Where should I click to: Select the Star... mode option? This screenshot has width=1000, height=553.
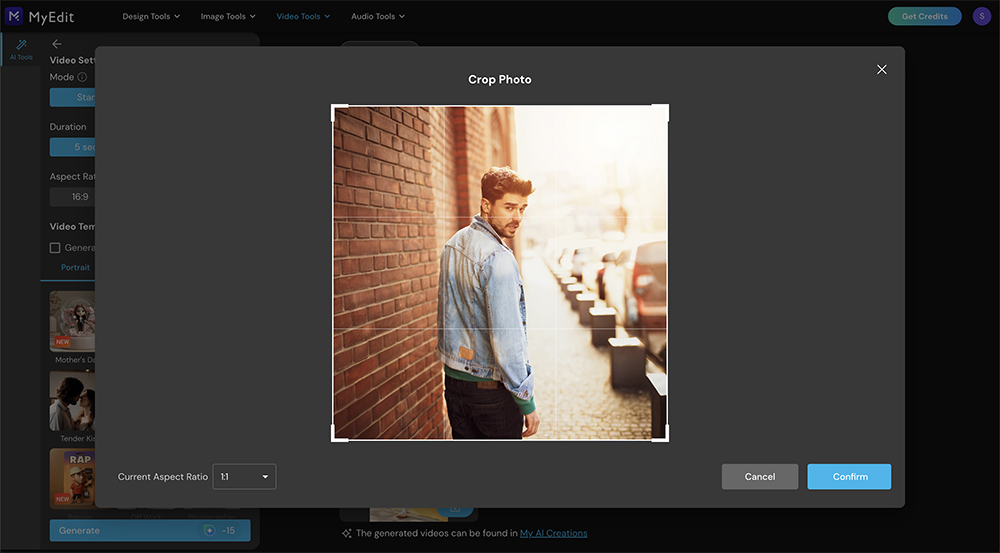(72, 97)
